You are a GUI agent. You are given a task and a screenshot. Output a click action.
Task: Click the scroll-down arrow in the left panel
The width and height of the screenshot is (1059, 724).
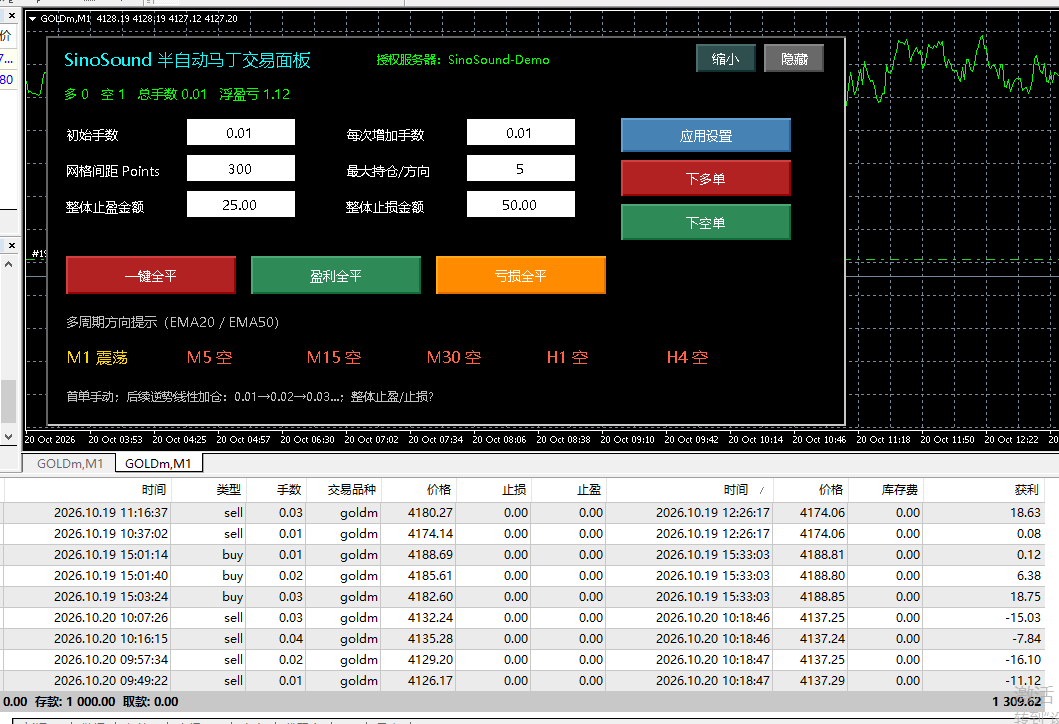point(9,437)
